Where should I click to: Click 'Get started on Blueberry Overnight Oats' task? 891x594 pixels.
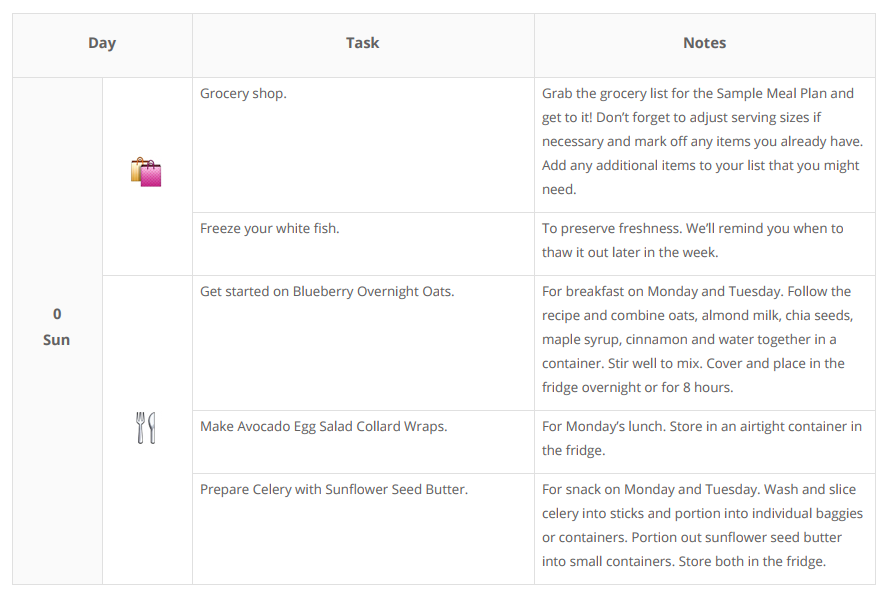click(x=327, y=292)
